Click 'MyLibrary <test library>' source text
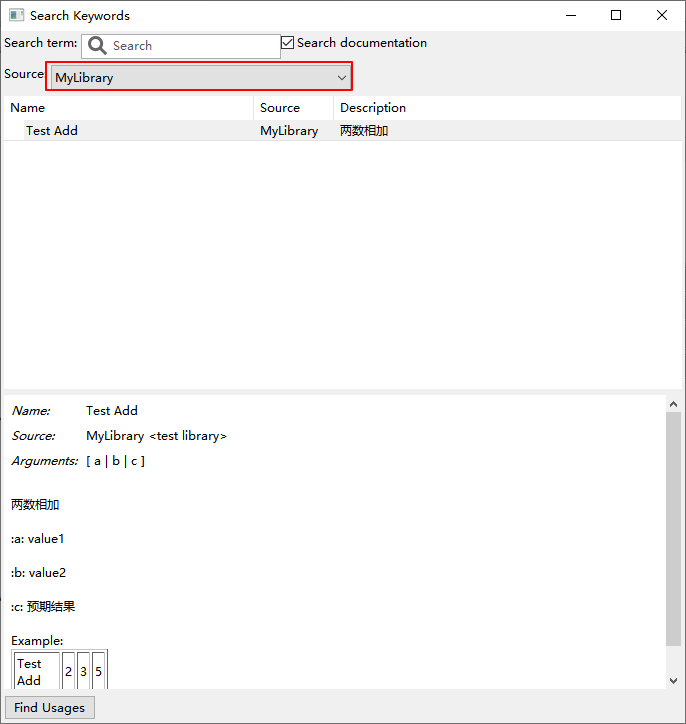 click(156, 436)
